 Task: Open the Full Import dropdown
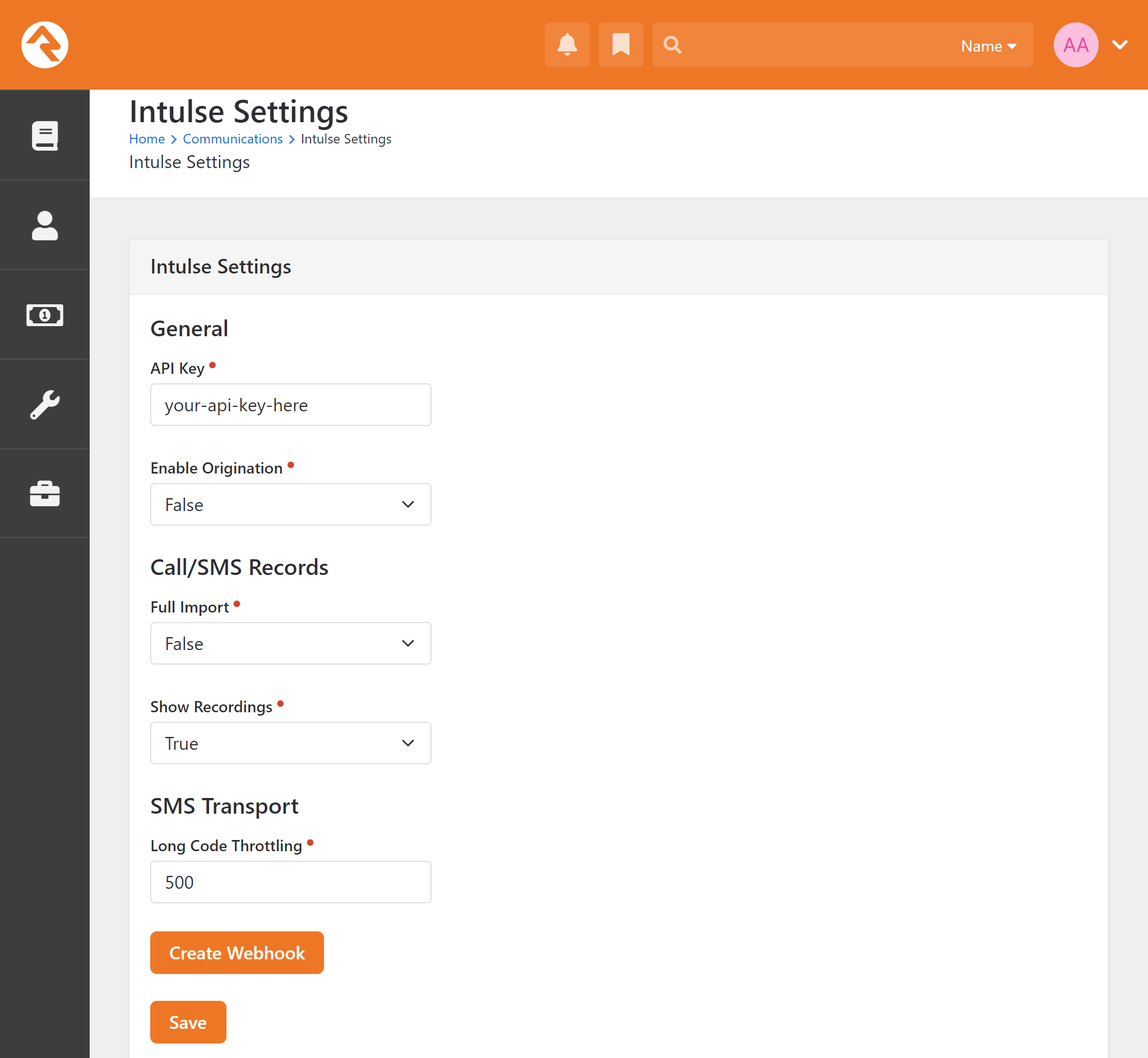pyautogui.click(x=290, y=643)
